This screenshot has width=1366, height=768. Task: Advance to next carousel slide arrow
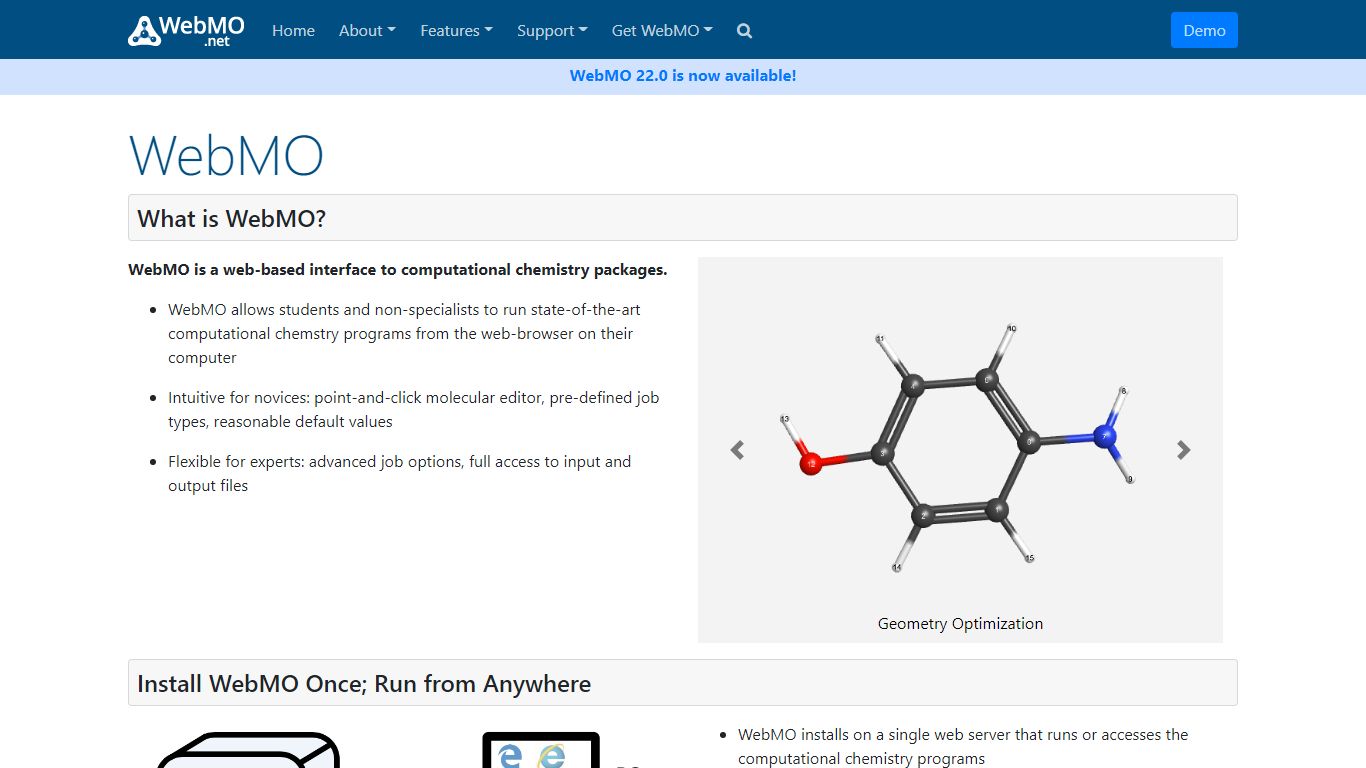point(1184,450)
